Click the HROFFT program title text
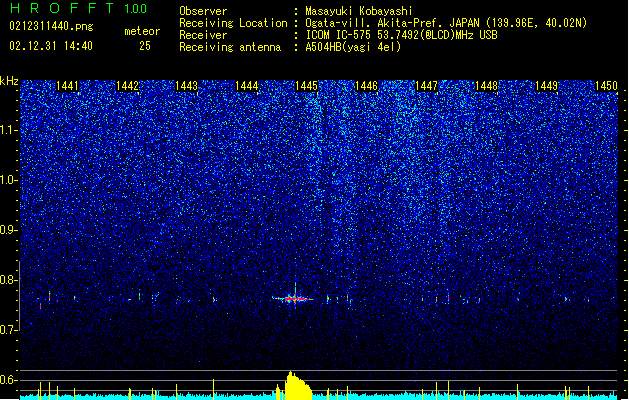The height and width of the screenshot is (400, 629). (62, 8)
